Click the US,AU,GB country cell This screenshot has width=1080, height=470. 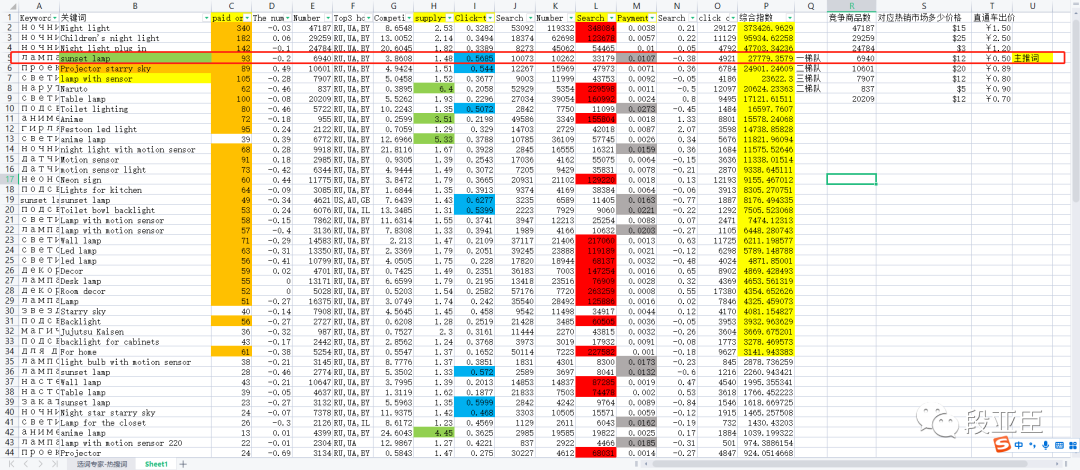(353, 200)
